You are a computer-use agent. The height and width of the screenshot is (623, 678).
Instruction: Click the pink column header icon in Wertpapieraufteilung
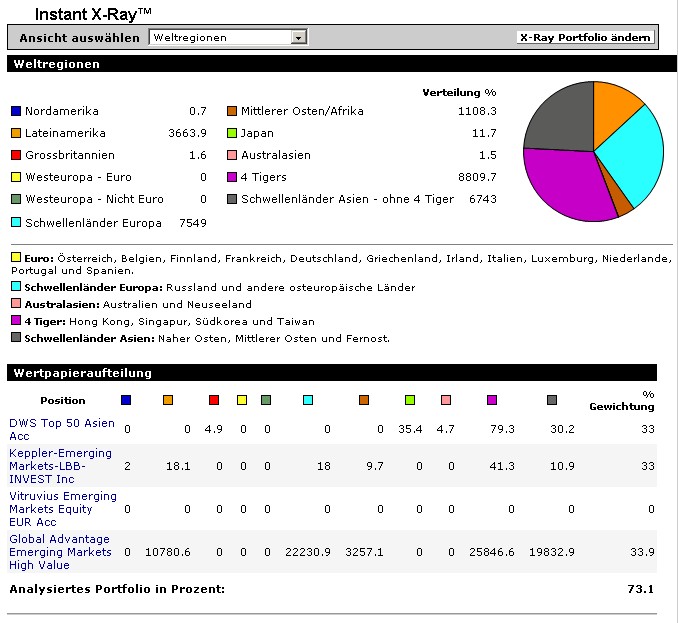tap(446, 400)
